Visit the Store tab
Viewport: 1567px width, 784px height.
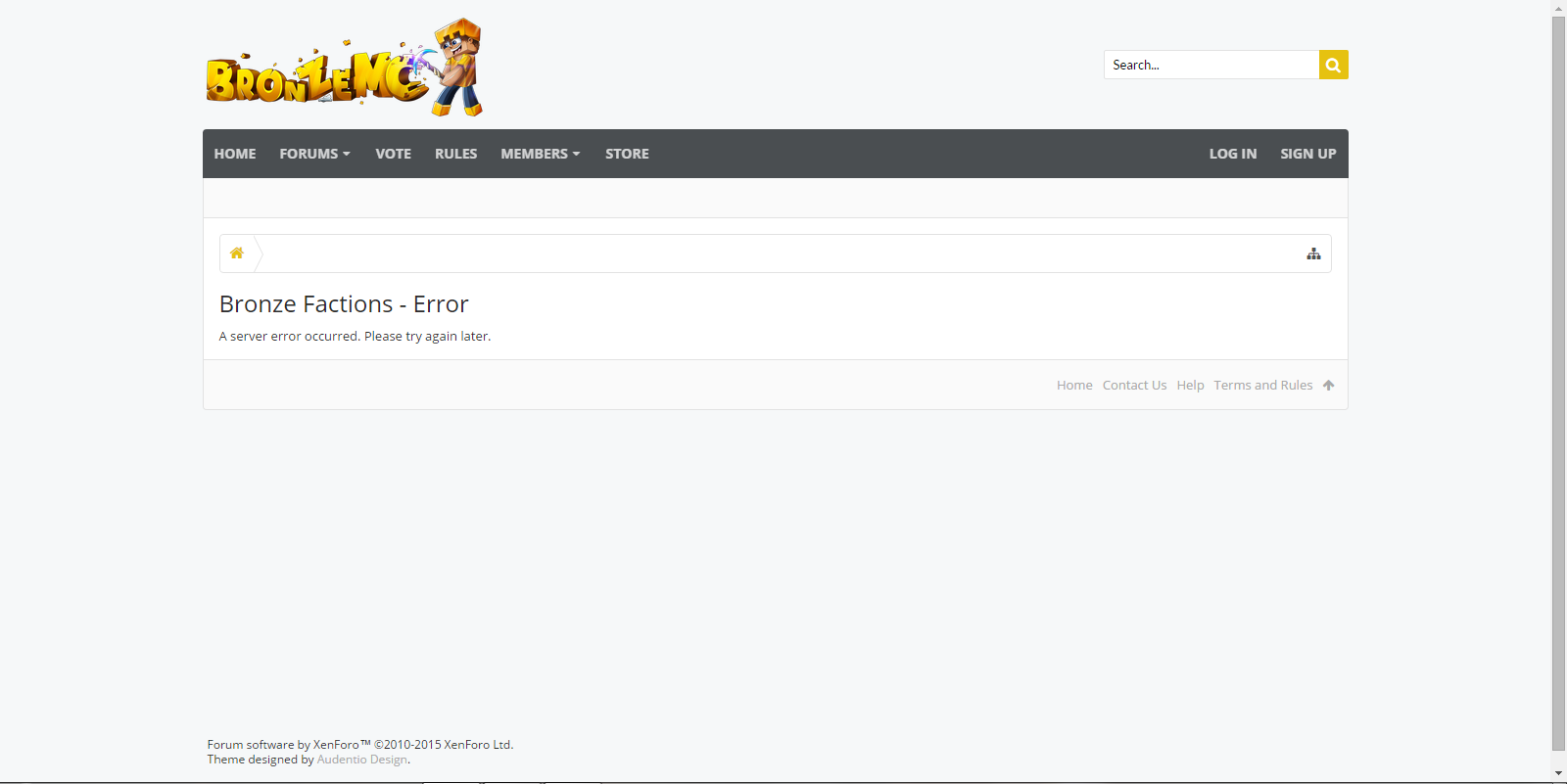coord(627,154)
